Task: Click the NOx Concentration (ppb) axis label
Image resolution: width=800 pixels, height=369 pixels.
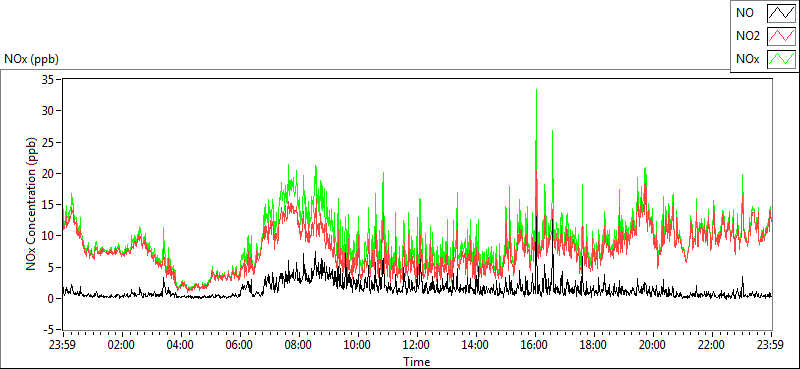Action: tap(32, 203)
